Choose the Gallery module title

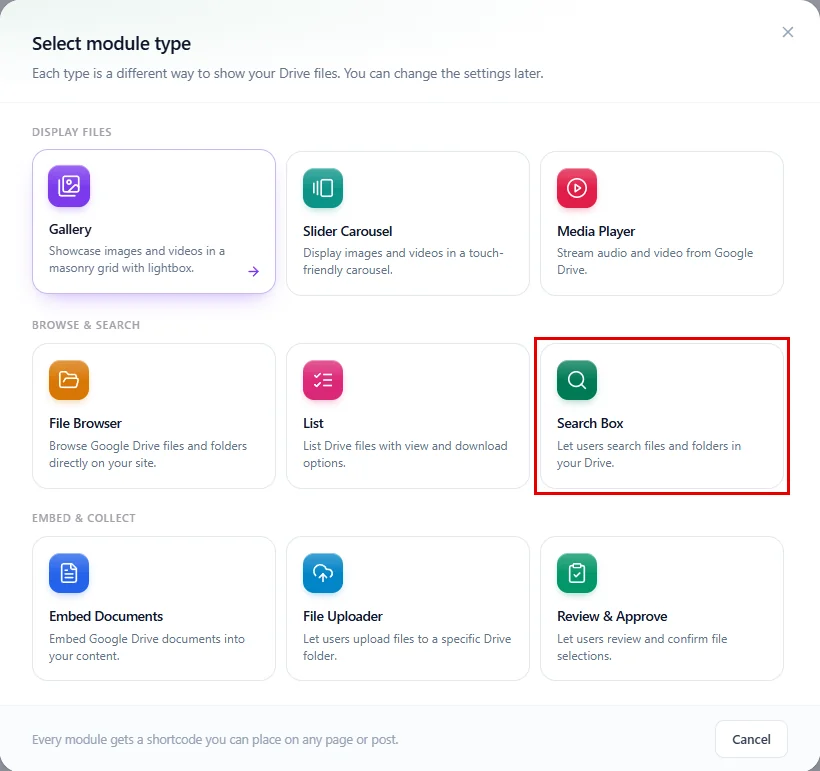tap(70, 229)
